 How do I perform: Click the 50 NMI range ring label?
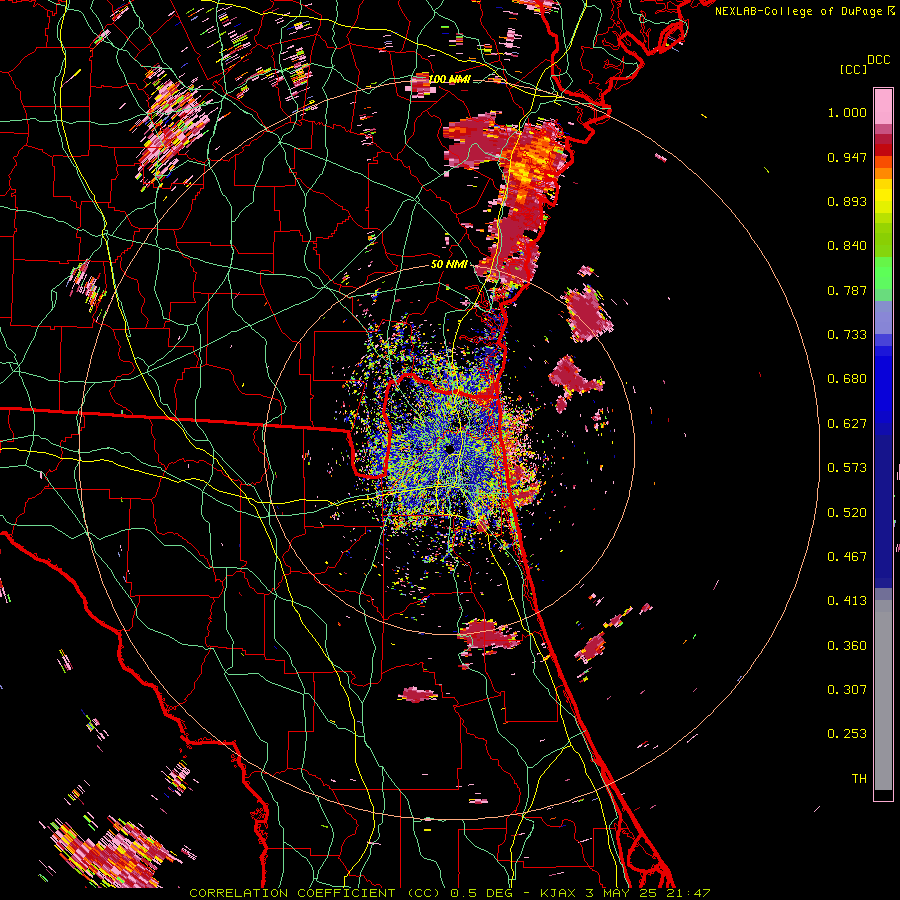449,265
